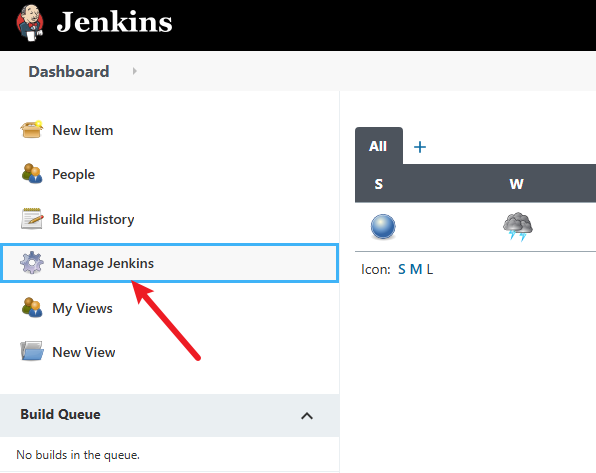Sort by the W weather column
This screenshot has width=596, height=473.
tap(517, 184)
